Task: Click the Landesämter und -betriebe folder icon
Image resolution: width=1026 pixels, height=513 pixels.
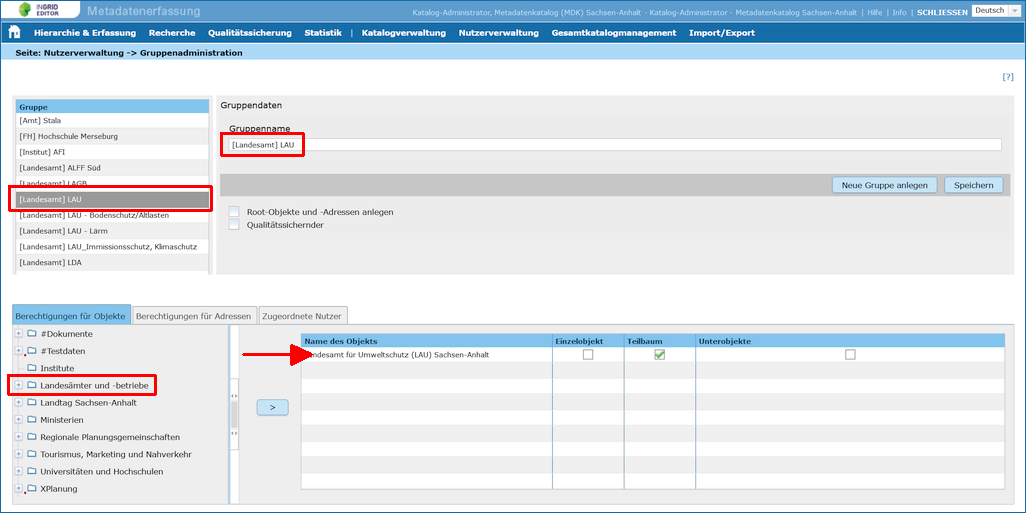Action: [31, 385]
